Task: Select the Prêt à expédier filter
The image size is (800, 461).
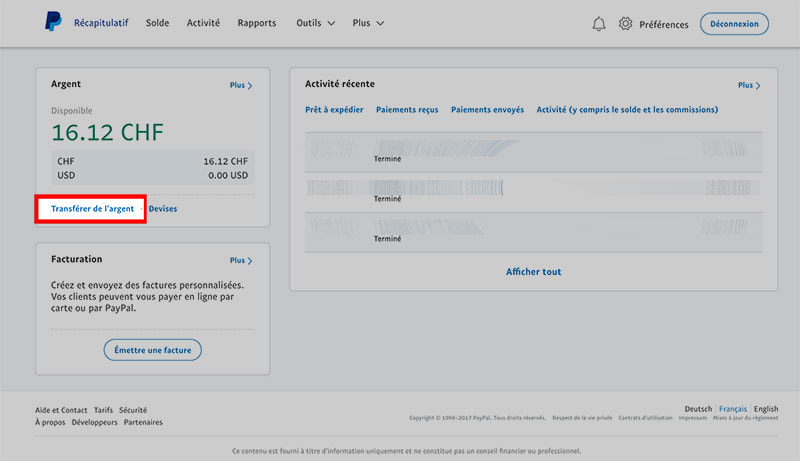Action: coord(334,110)
